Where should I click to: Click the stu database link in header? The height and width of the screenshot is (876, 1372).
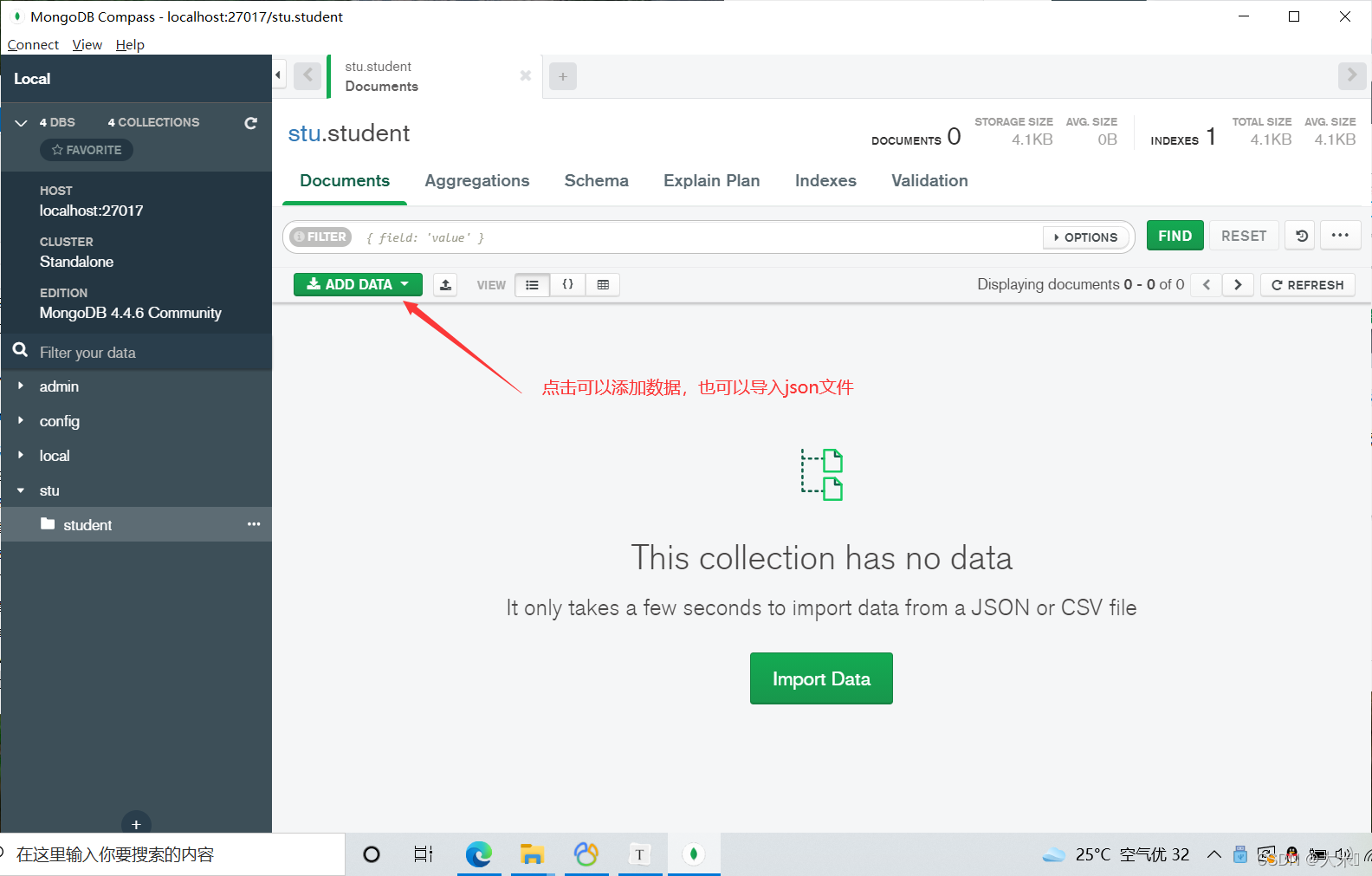[x=304, y=133]
